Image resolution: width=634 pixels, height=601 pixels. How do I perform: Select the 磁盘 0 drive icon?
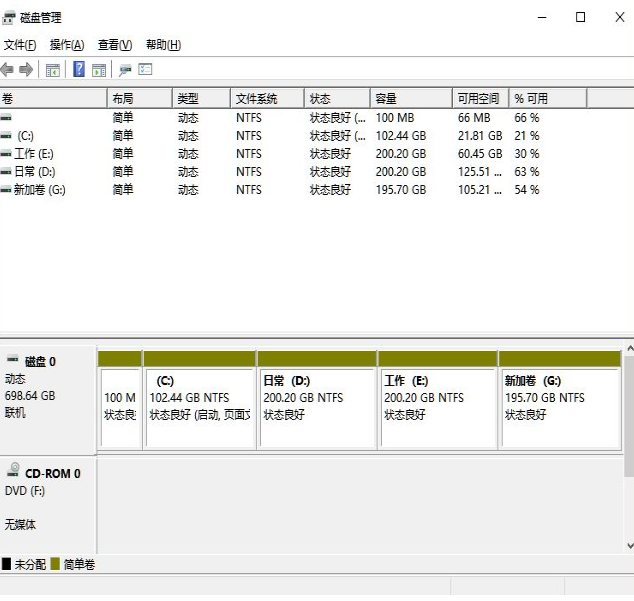coord(13,358)
